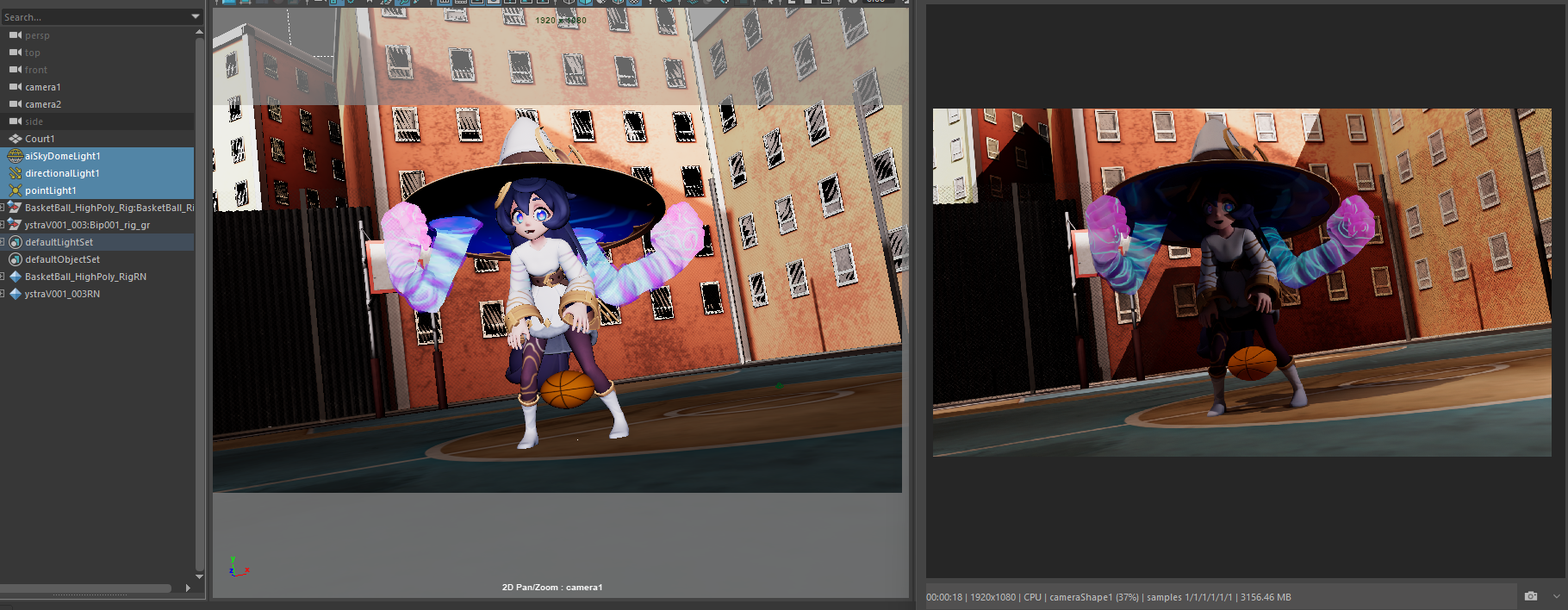The image size is (1568, 610).
Task: Click the render view snapshot camera icon
Action: coord(1531,596)
